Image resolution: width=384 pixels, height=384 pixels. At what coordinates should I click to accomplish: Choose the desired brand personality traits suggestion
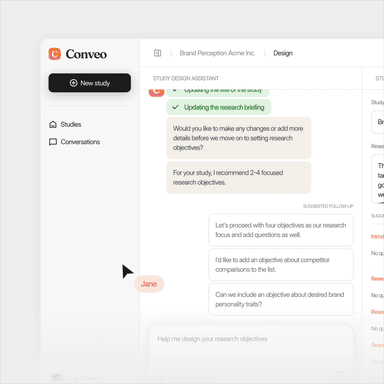point(281,299)
